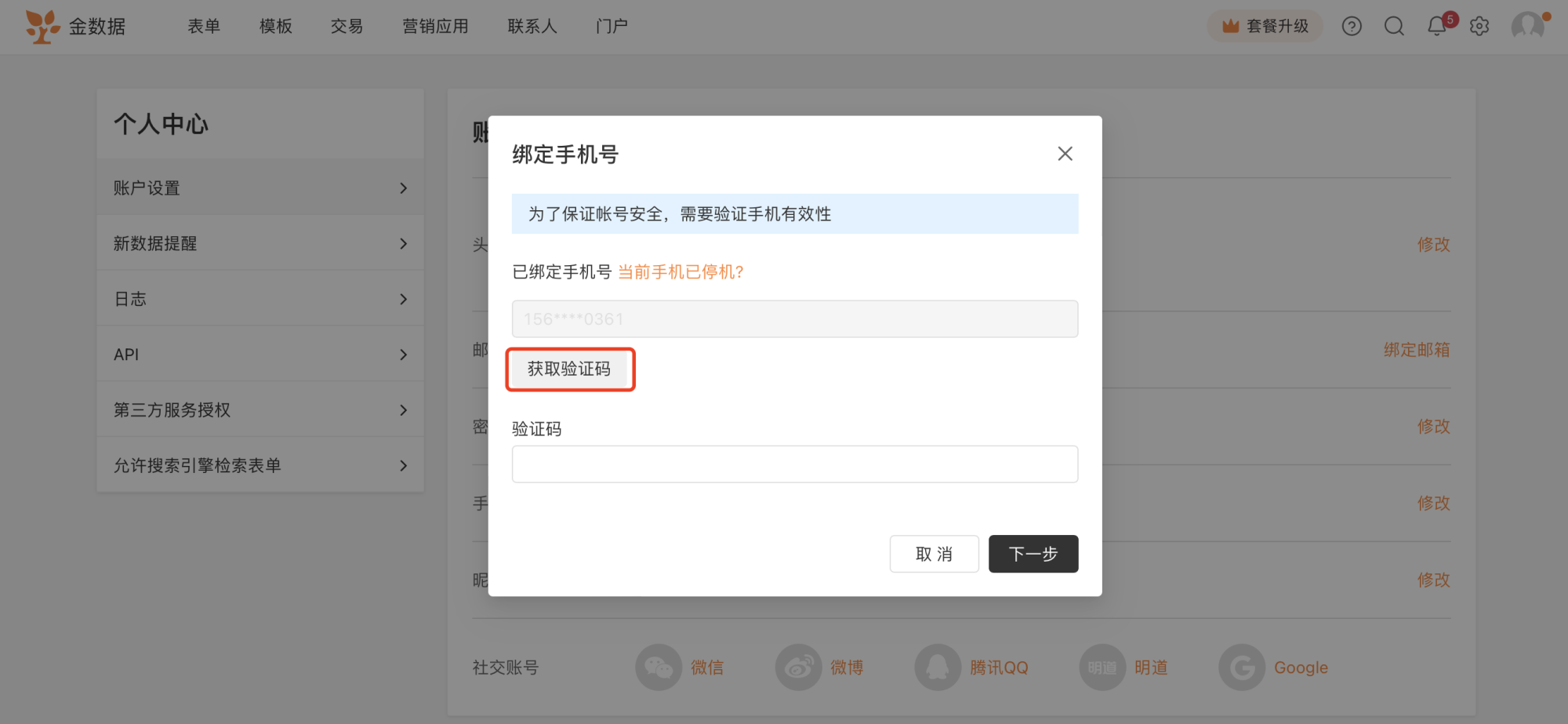Expand the 新数据提醒 sidebar chevron
This screenshot has height=724, width=1568.
tap(403, 244)
